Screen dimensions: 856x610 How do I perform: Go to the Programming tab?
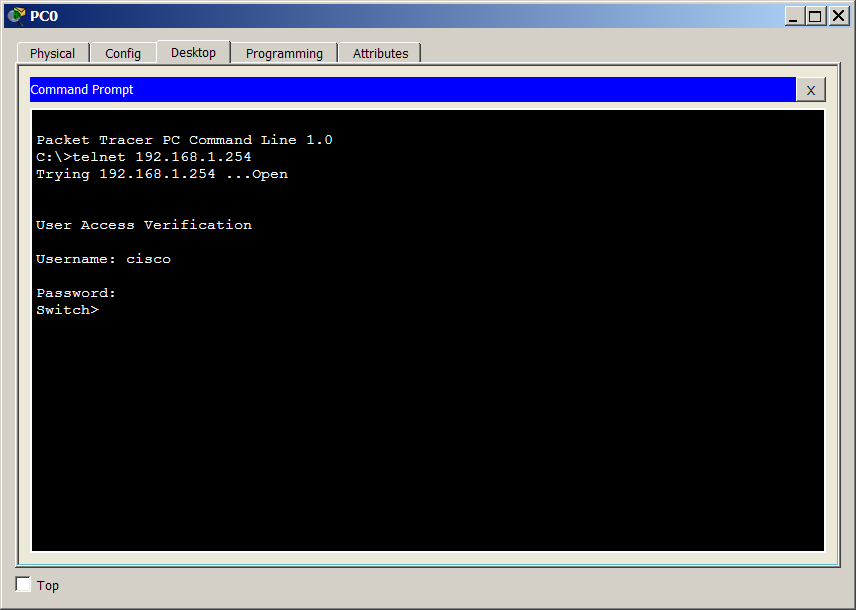[x=284, y=54]
